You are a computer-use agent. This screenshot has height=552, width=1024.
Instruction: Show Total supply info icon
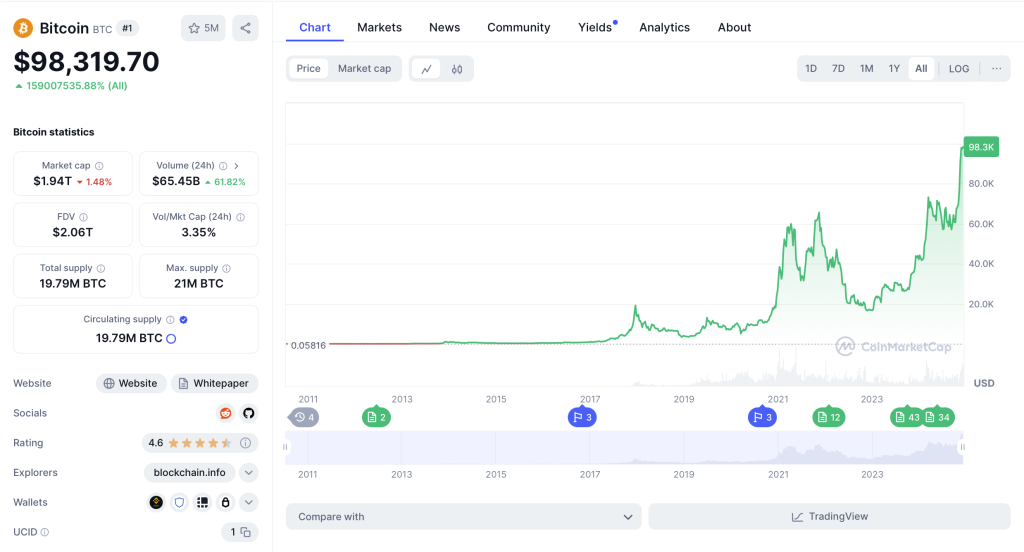(101, 268)
